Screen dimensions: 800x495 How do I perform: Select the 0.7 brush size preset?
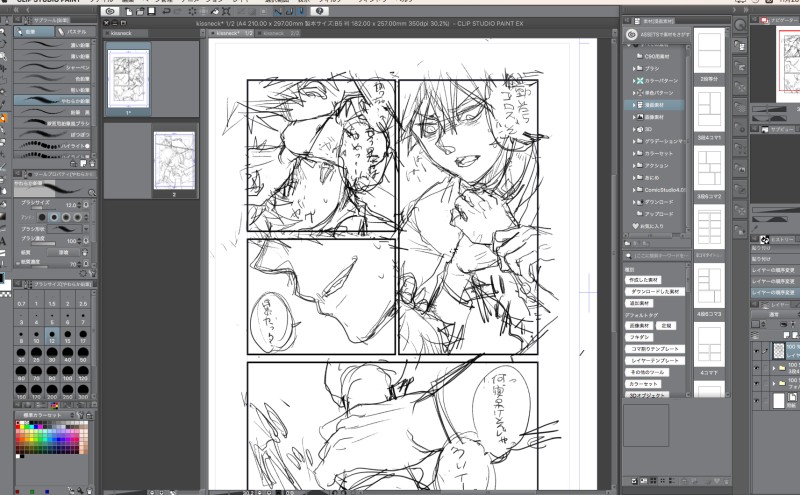tap(21, 300)
